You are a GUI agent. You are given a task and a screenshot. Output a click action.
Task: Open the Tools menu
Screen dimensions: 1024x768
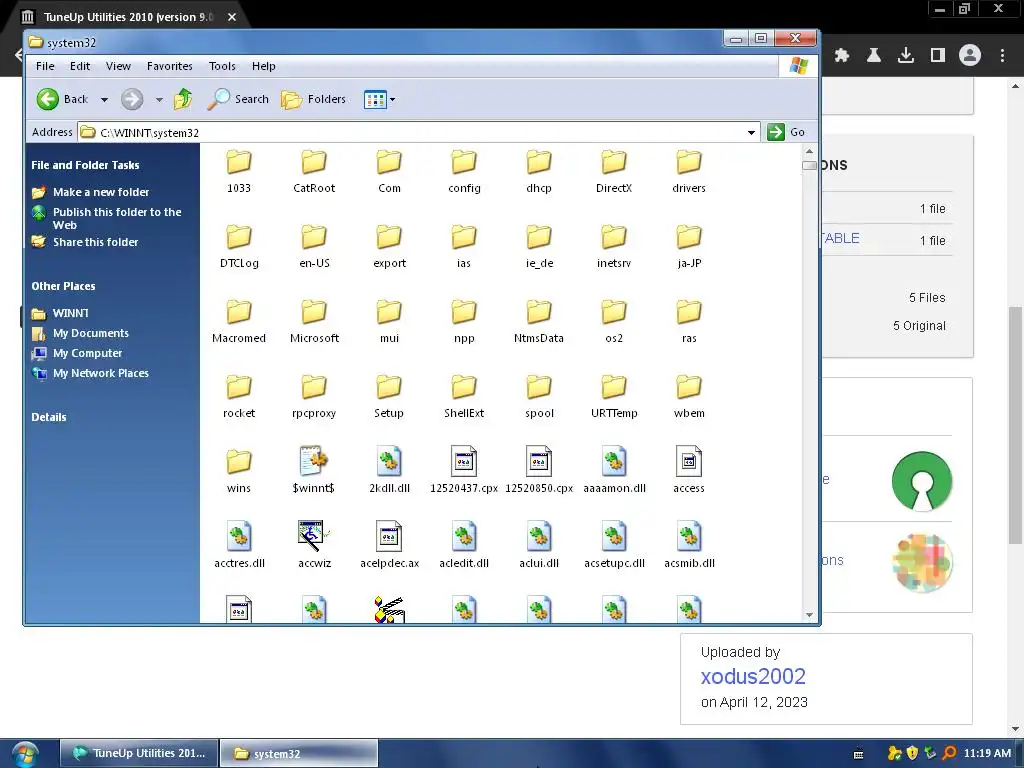point(222,66)
